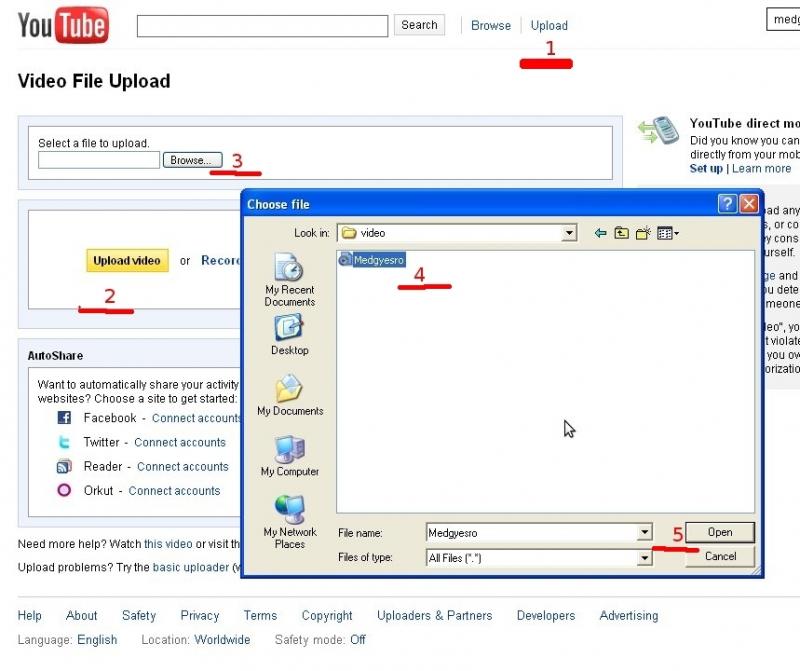Click the Orkut icon in AutoShare
This screenshot has width=800, height=671.
(x=64, y=490)
